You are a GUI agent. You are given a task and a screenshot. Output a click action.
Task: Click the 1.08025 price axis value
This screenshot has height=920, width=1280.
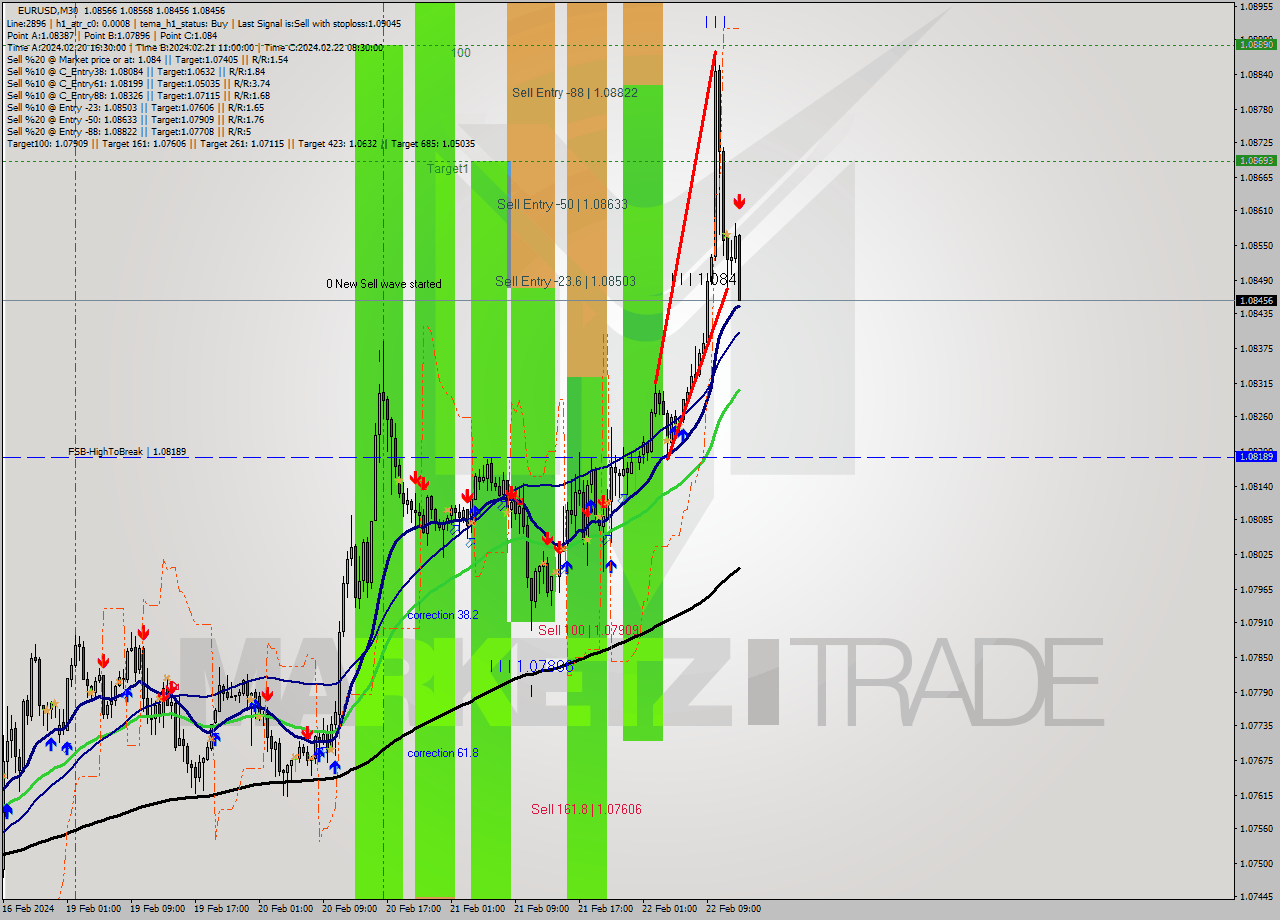pyautogui.click(x=1256, y=554)
